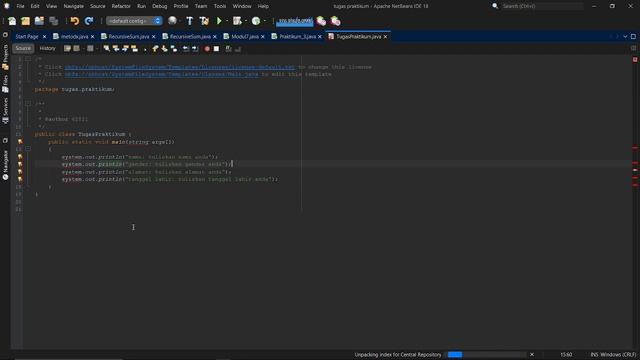Click the Shift Line Left icon
This screenshot has width=640, height=360.
coord(186,49)
